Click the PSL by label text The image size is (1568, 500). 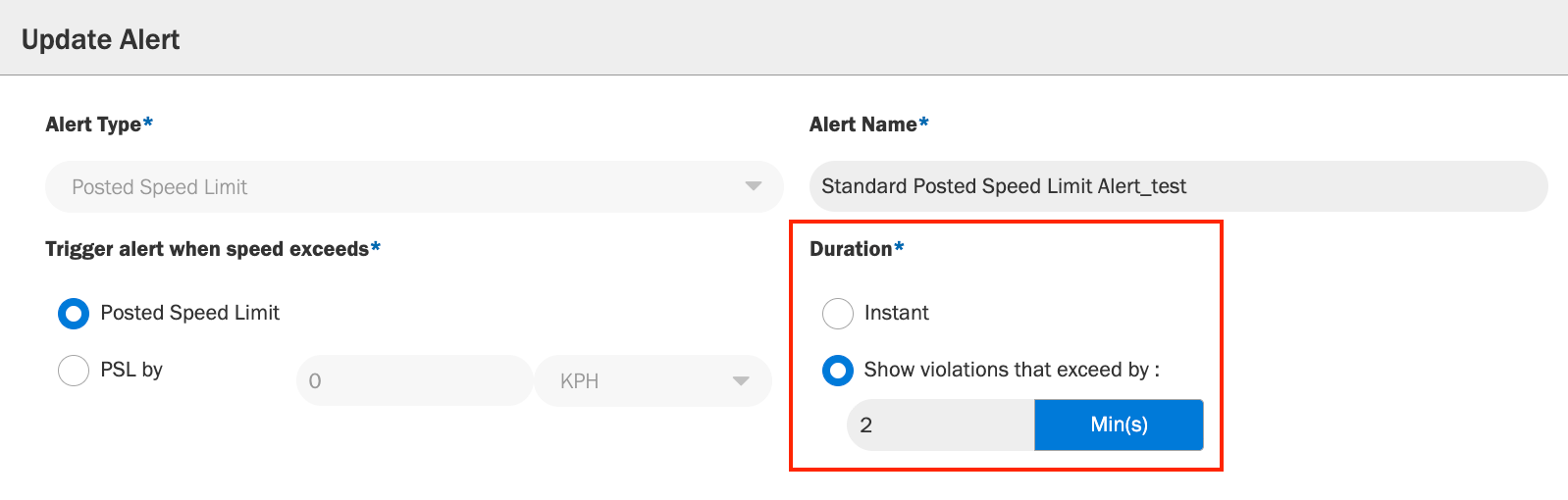[x=131, y=370]
